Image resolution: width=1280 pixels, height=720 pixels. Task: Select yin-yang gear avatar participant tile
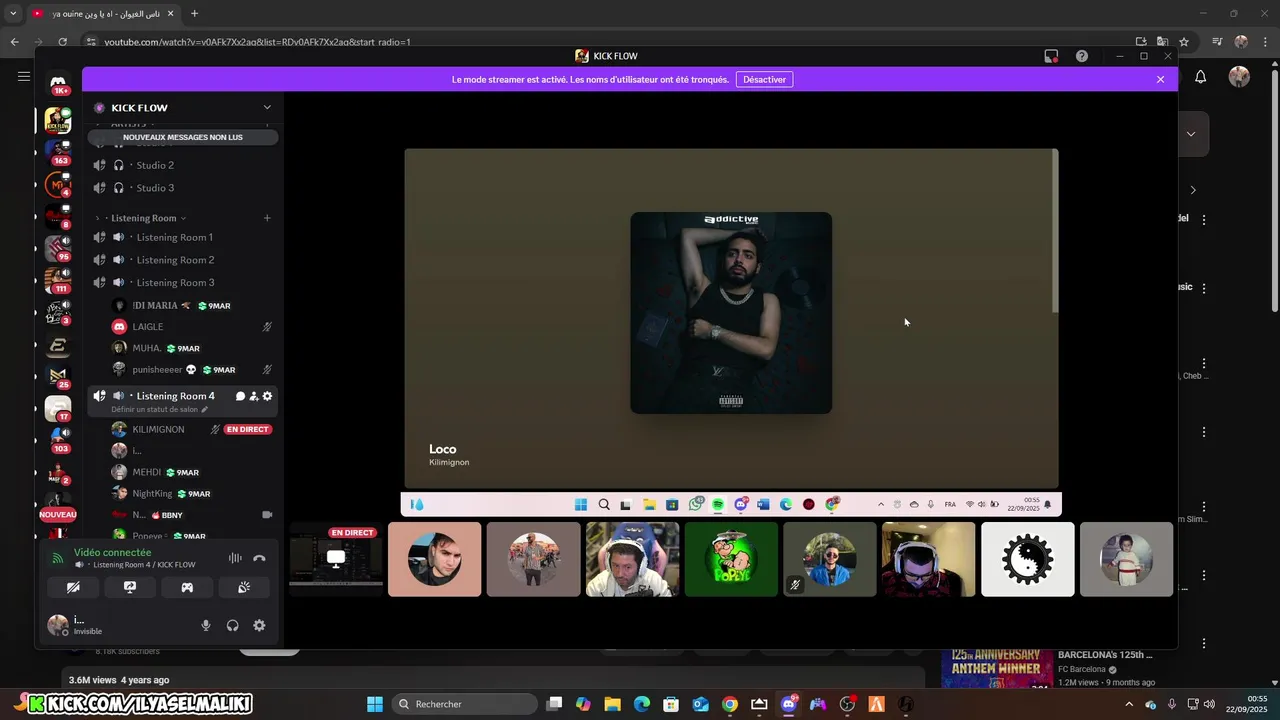1028,559
